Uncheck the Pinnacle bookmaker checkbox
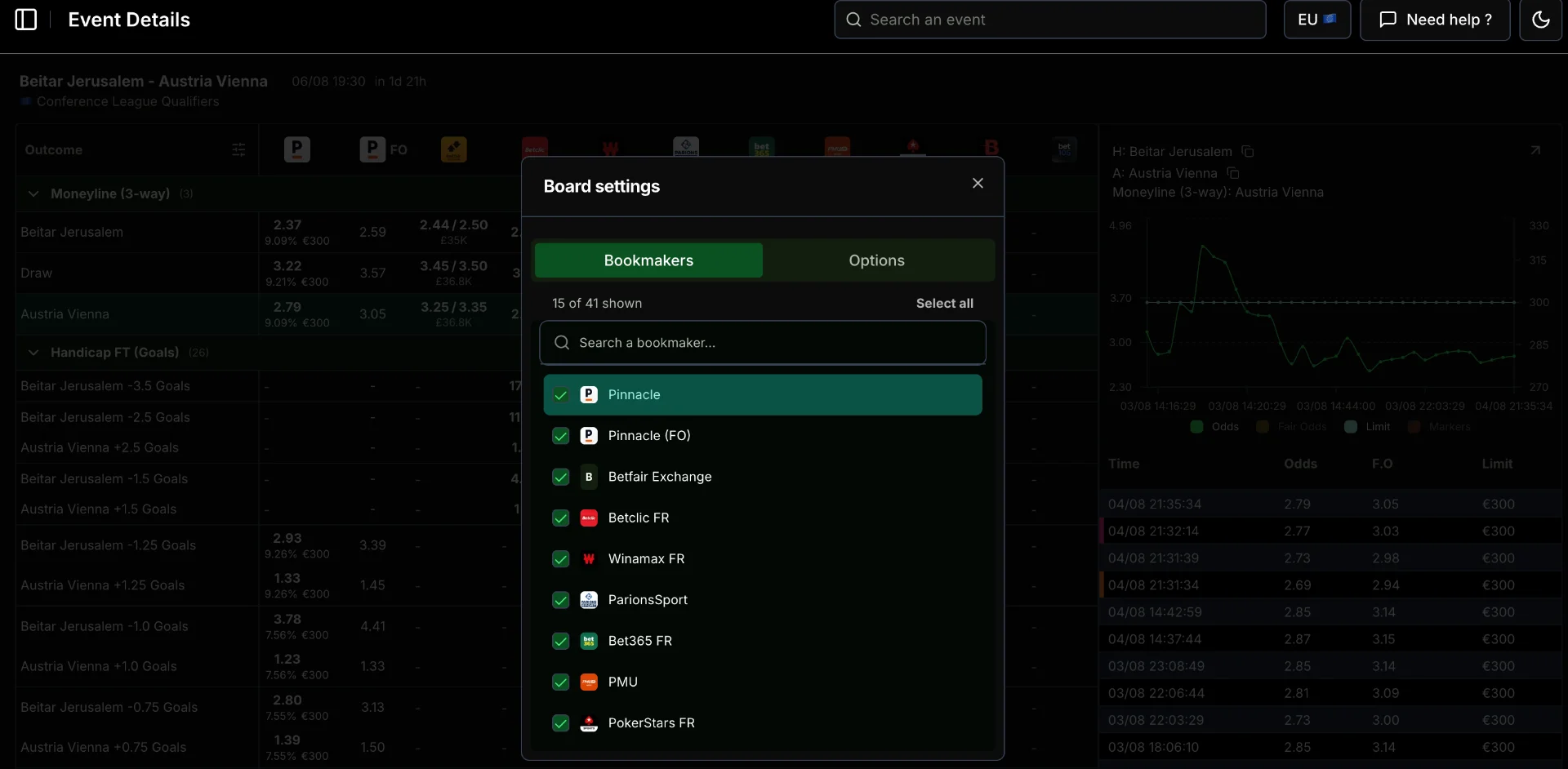The image size is (1568, 769). click(561, 395)
